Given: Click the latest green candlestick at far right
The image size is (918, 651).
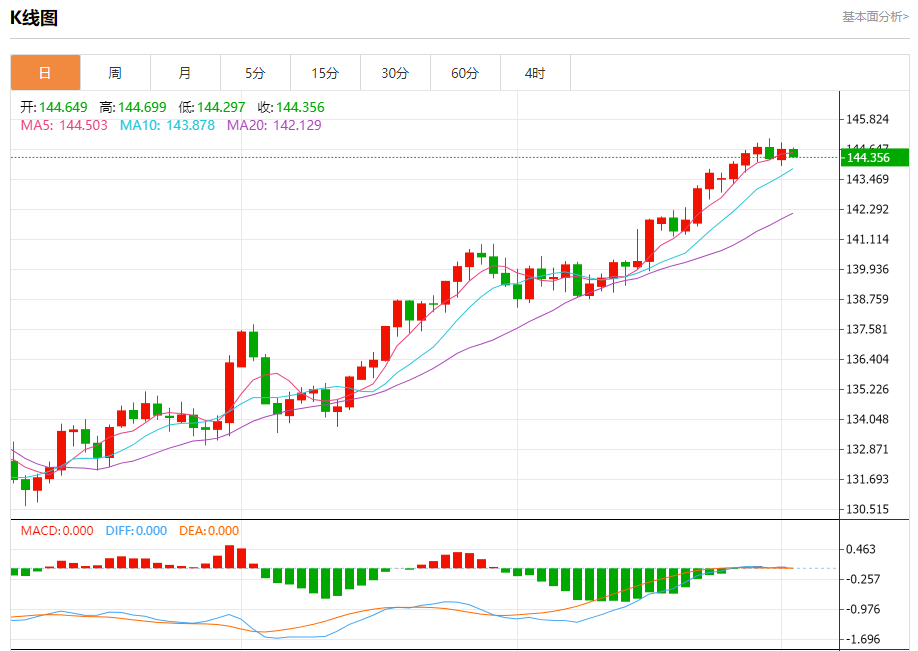Looking at the screenshot, I should click(x=793, y=153).
